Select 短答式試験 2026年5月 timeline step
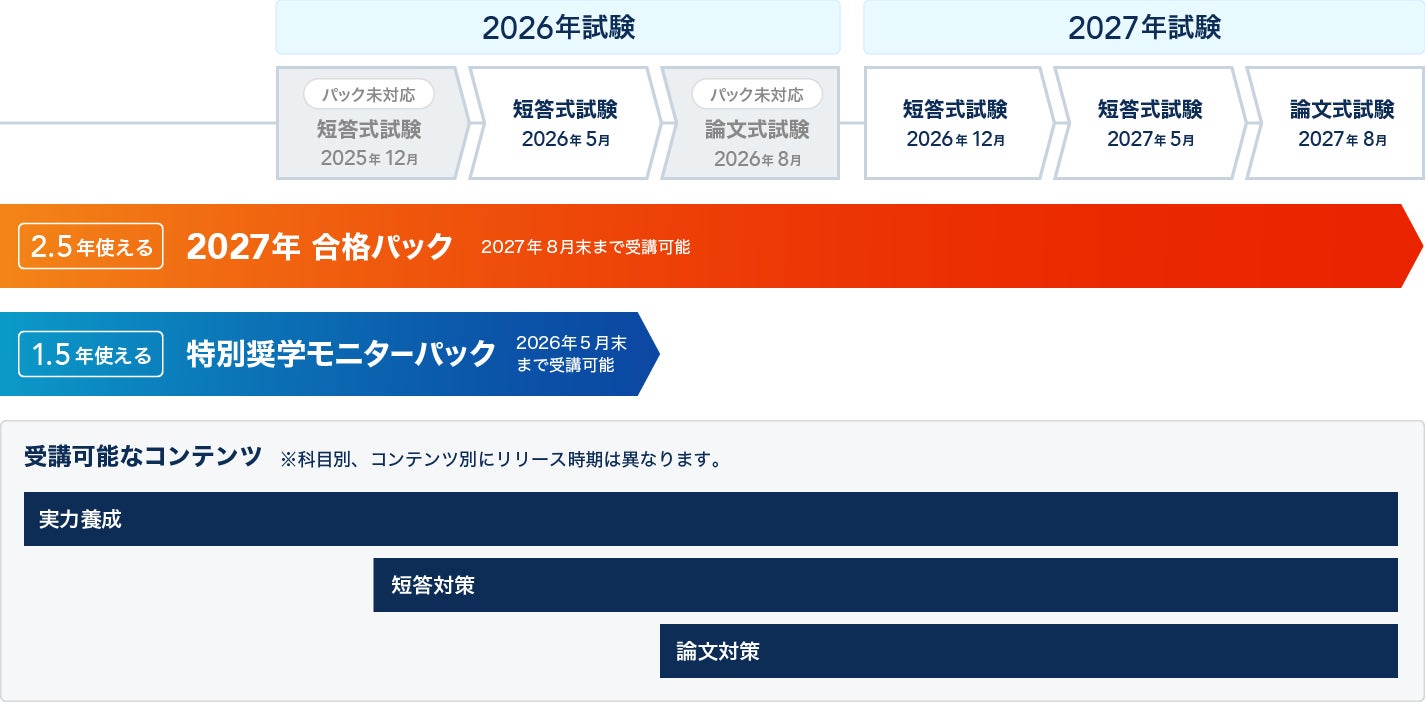The height and width of the screenshot is (702, 1425). [x=564, y=123]
